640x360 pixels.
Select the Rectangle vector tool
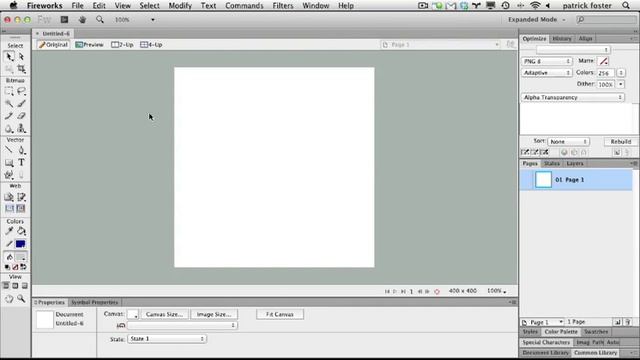pos(9,162)
